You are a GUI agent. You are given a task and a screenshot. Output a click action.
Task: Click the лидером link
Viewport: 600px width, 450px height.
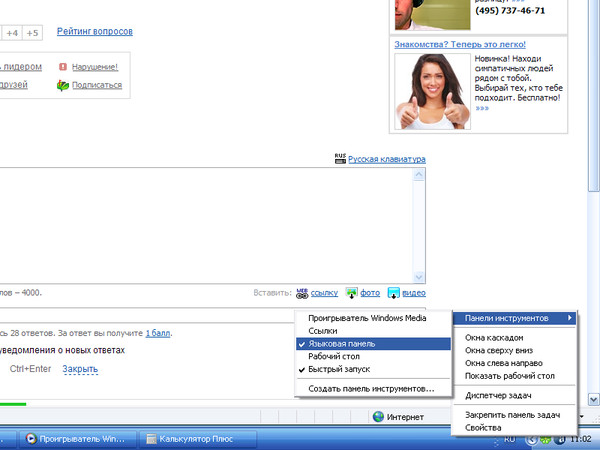pos(21,67)
